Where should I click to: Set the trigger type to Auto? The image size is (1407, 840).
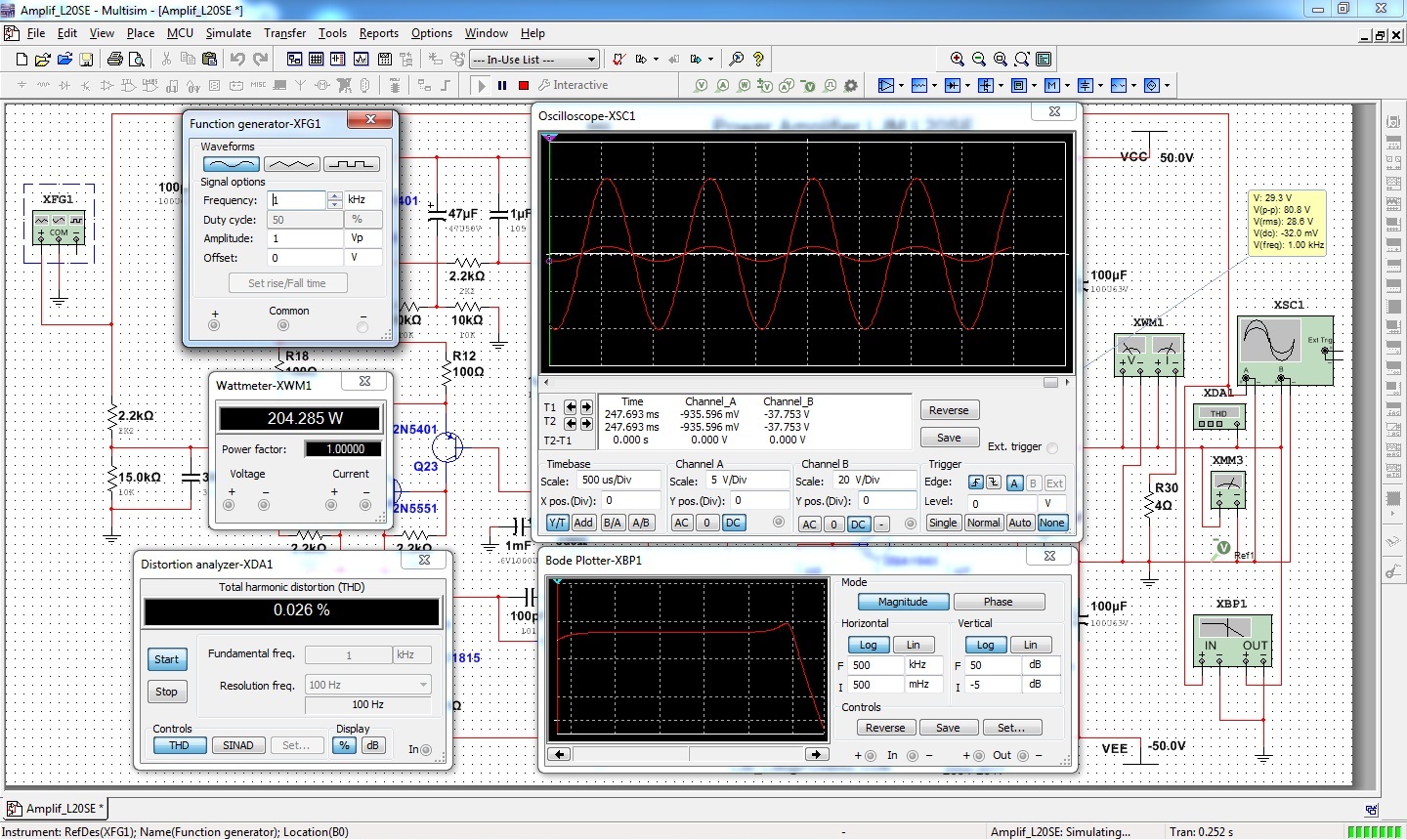pos(1020,523)
